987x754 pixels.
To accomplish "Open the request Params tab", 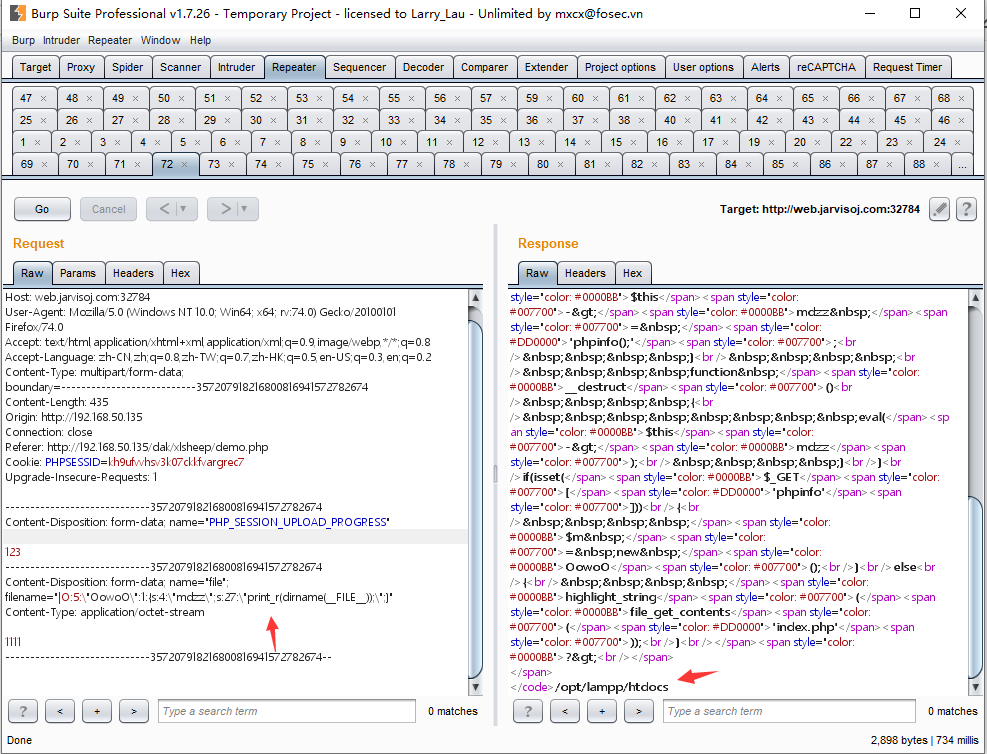I will pos(78,273).
